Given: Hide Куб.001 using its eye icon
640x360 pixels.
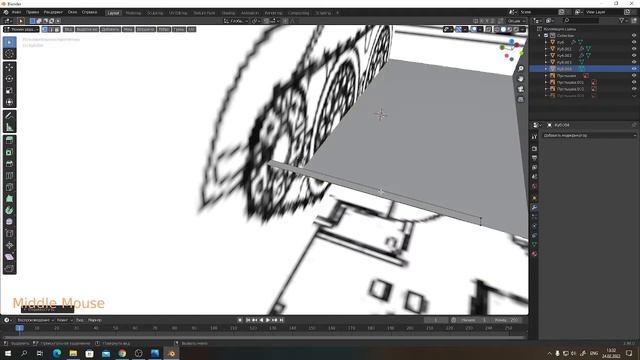Looking at the screenshot, I should point(634,49).
